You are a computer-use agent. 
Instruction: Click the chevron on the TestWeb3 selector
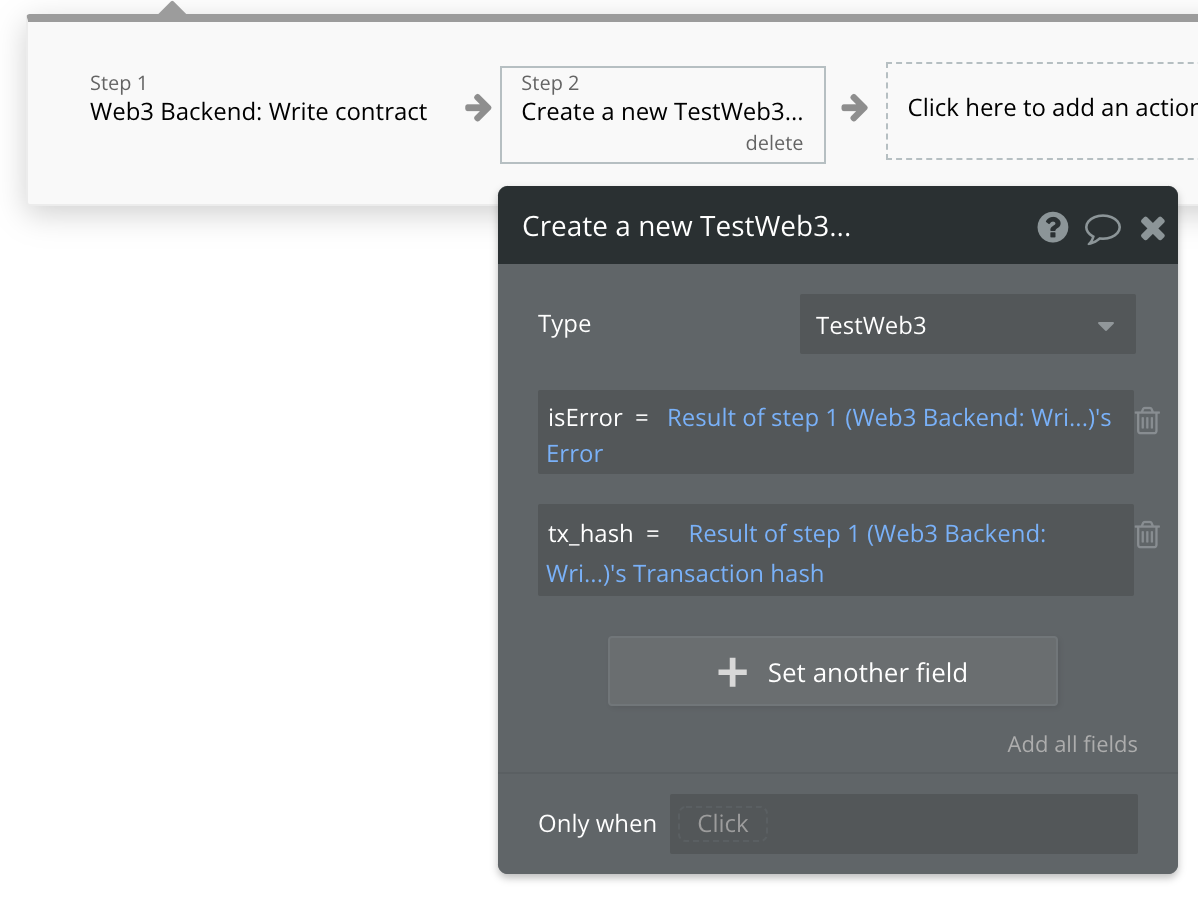click(x=1105, y=325)
